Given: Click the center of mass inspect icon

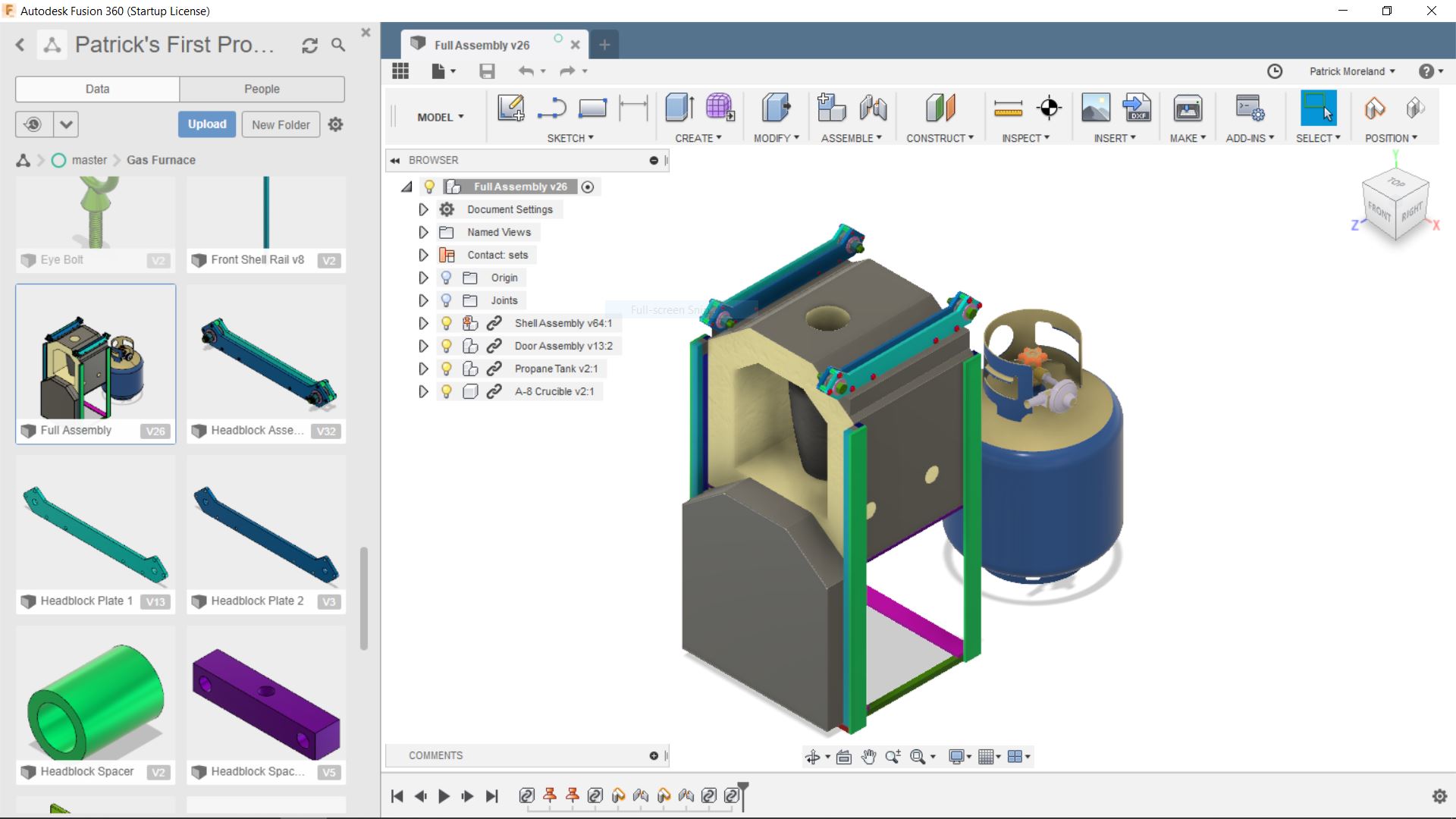Looking at the screenshot, I should [1050, 108].
